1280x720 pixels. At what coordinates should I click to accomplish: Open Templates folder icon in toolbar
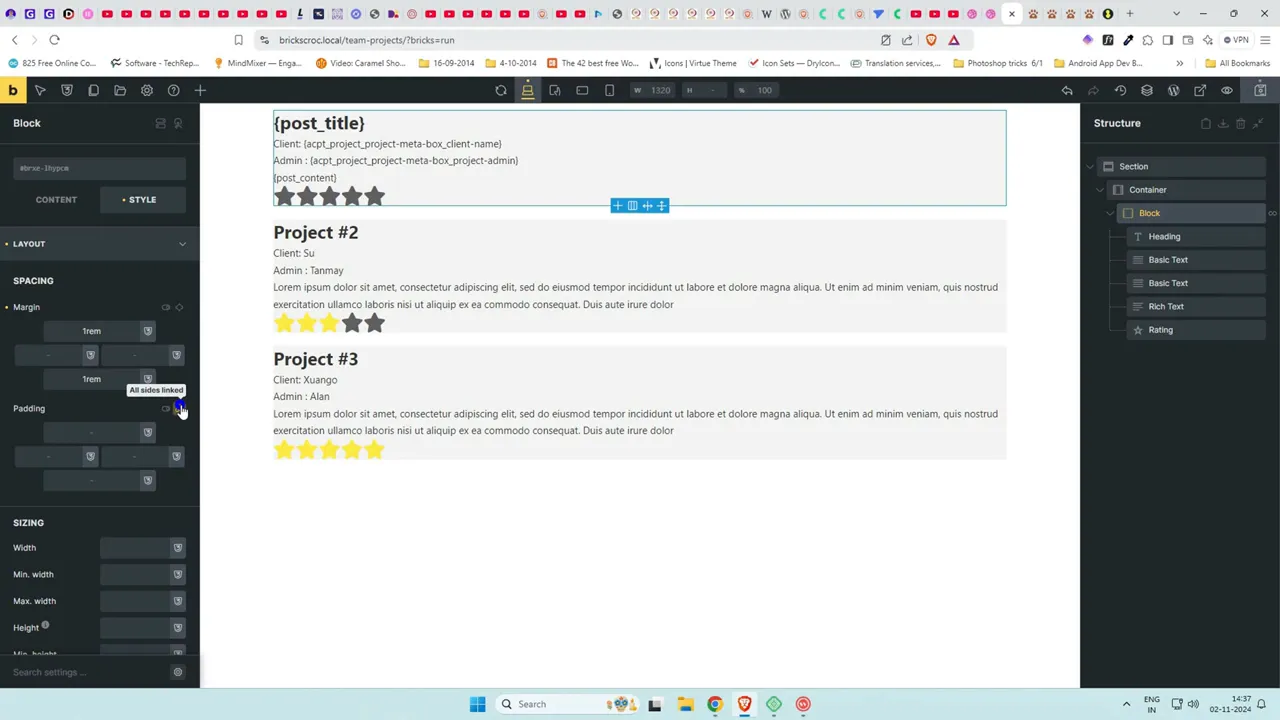tap(120, 90)
